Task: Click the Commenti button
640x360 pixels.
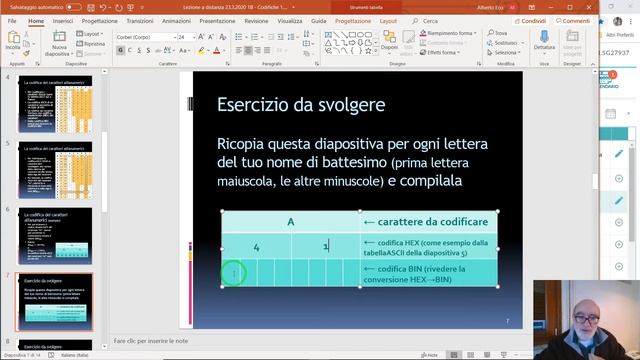Action: click(x=573, y=21)
